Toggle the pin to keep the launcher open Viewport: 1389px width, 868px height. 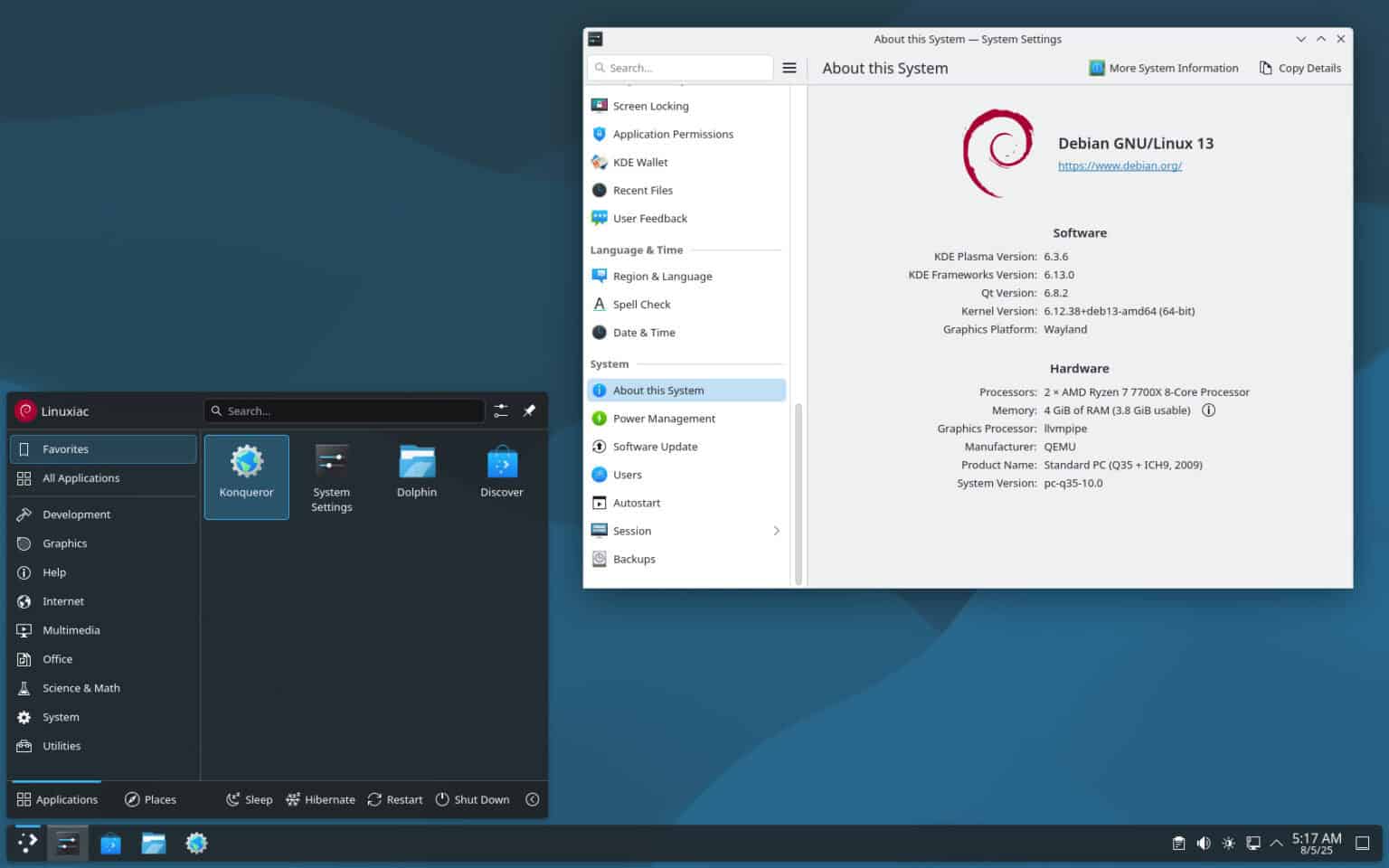click(529, 410)
